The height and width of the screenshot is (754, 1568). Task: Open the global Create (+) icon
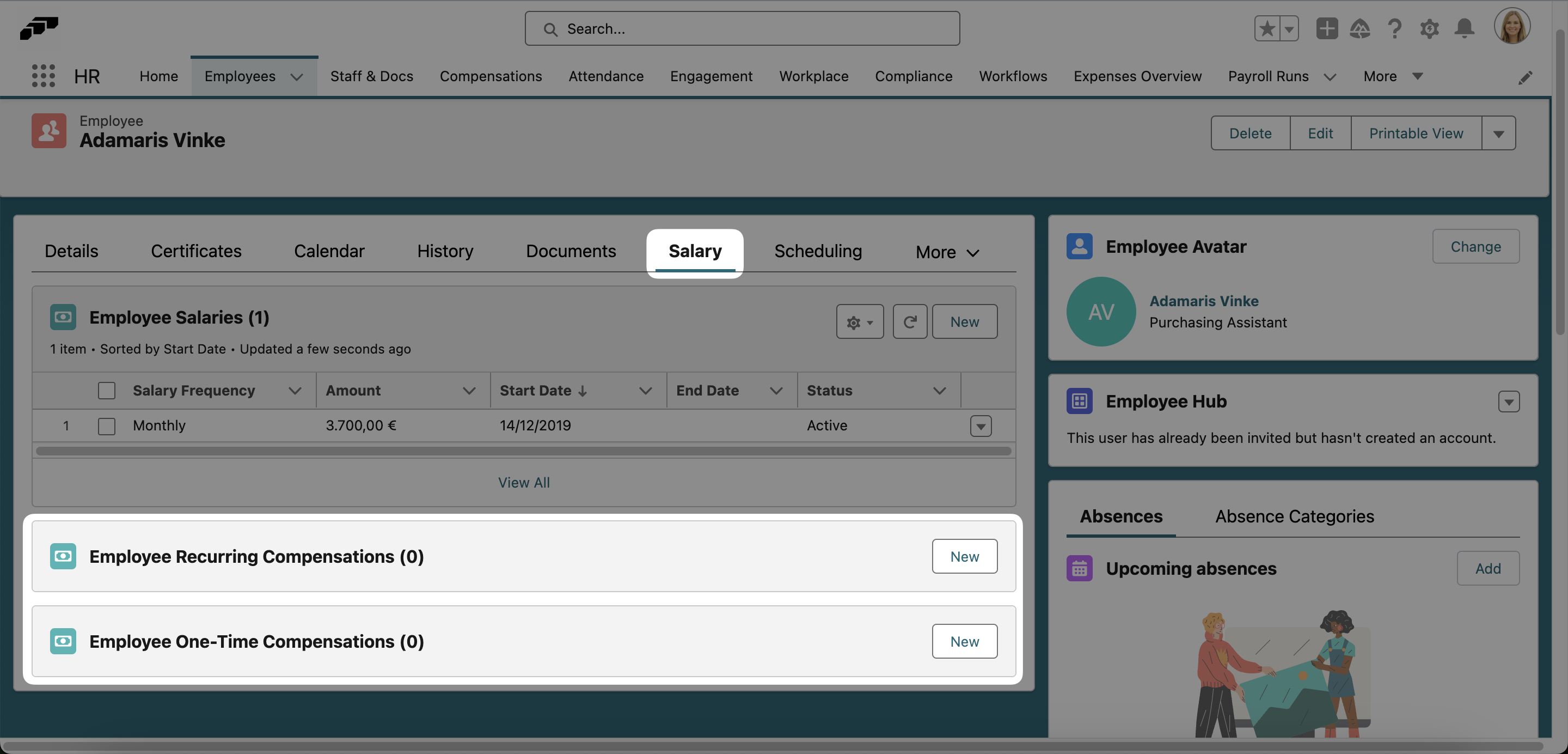click(x=1327, y=28)
